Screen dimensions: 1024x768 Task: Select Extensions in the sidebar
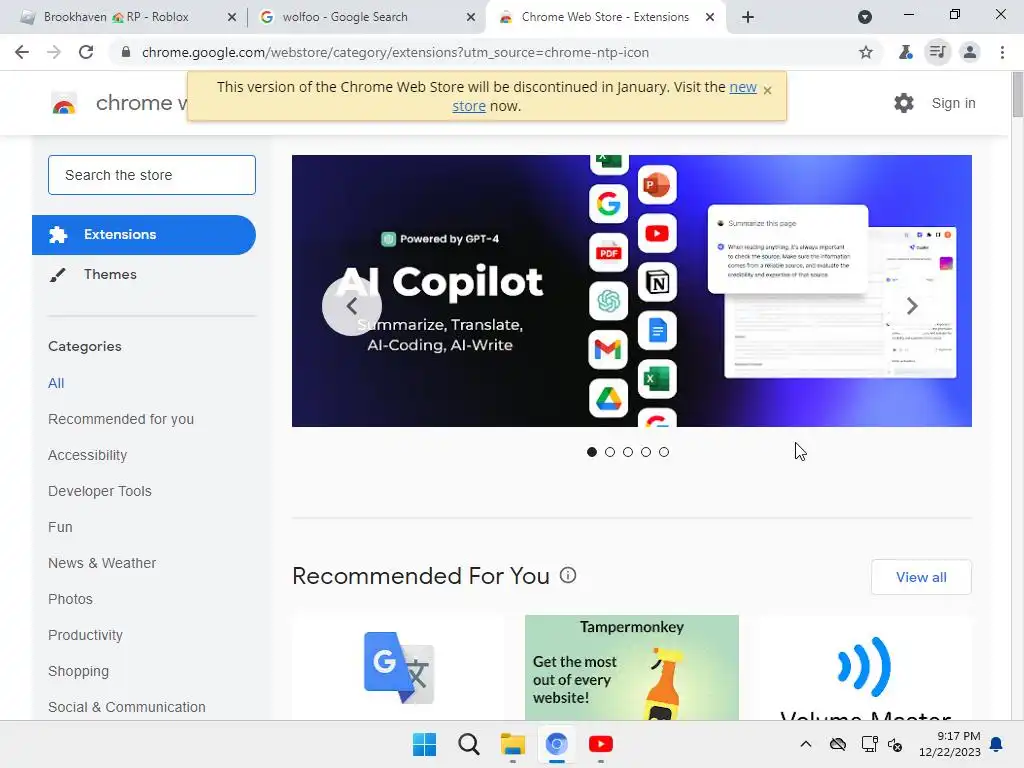click(144, 235)
